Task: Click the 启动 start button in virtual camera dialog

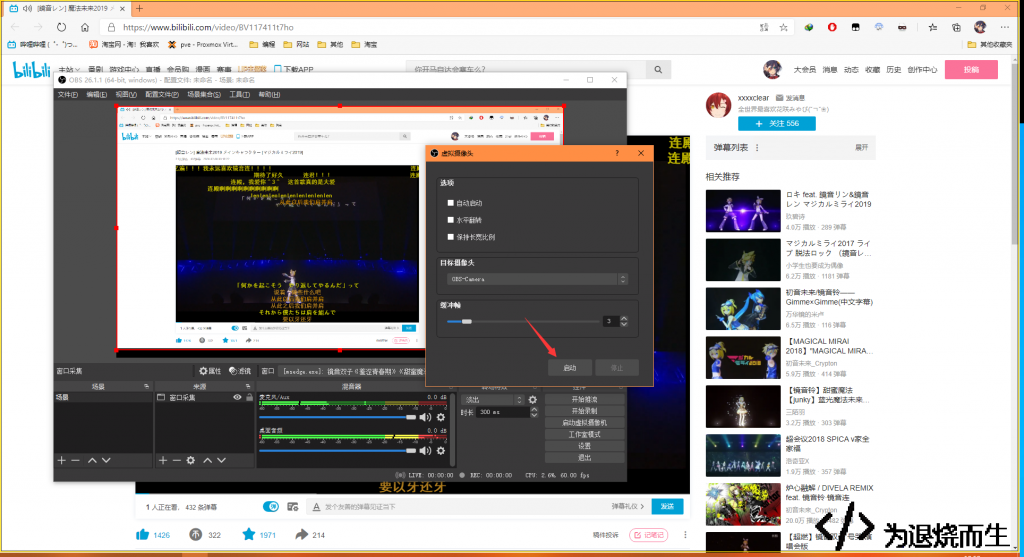Action: pos(569,368)
